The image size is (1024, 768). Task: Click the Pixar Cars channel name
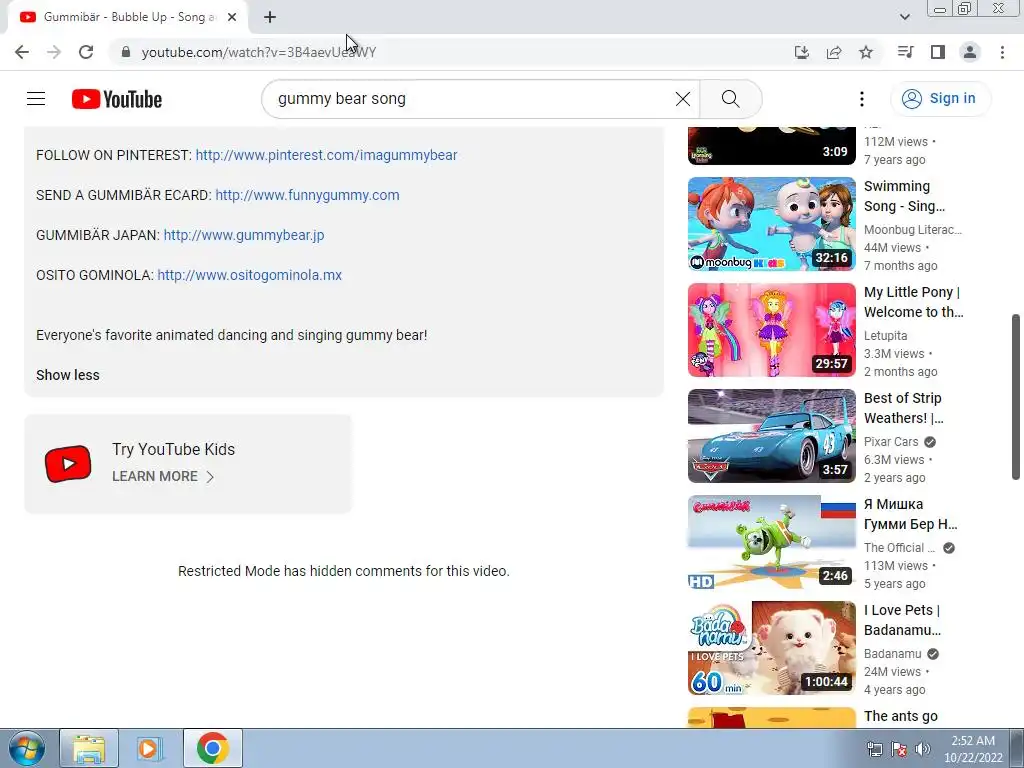pos(891,441)
